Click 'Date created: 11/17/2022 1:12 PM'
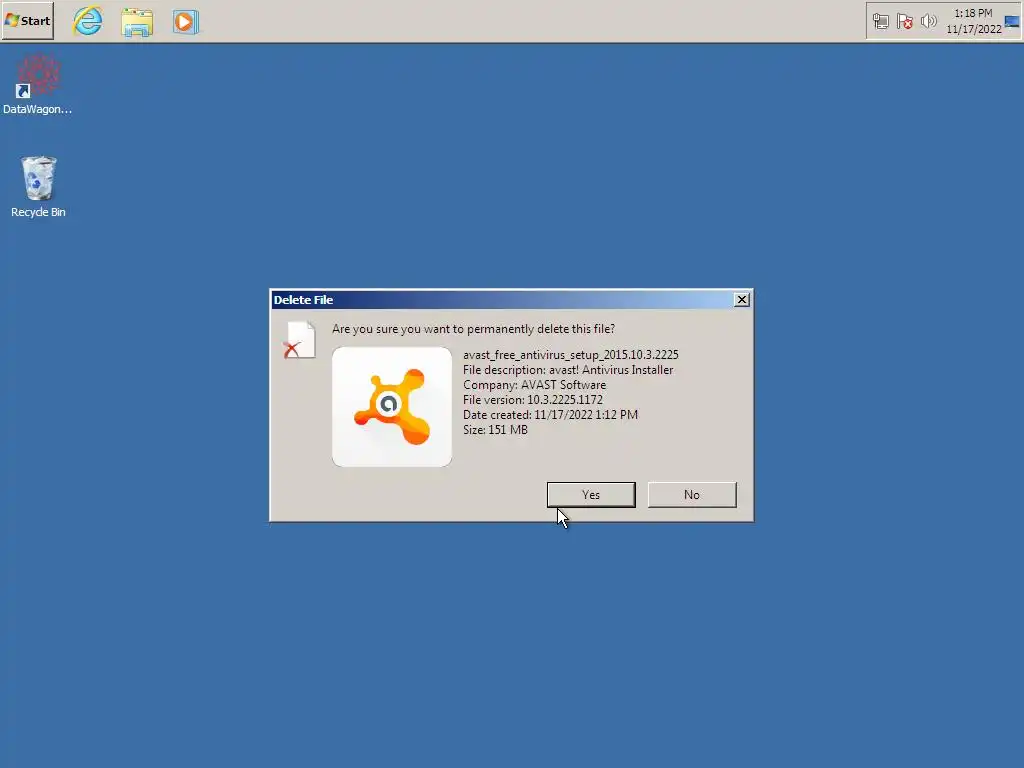The image size is (1024, 768). click(x=551, y=415)
